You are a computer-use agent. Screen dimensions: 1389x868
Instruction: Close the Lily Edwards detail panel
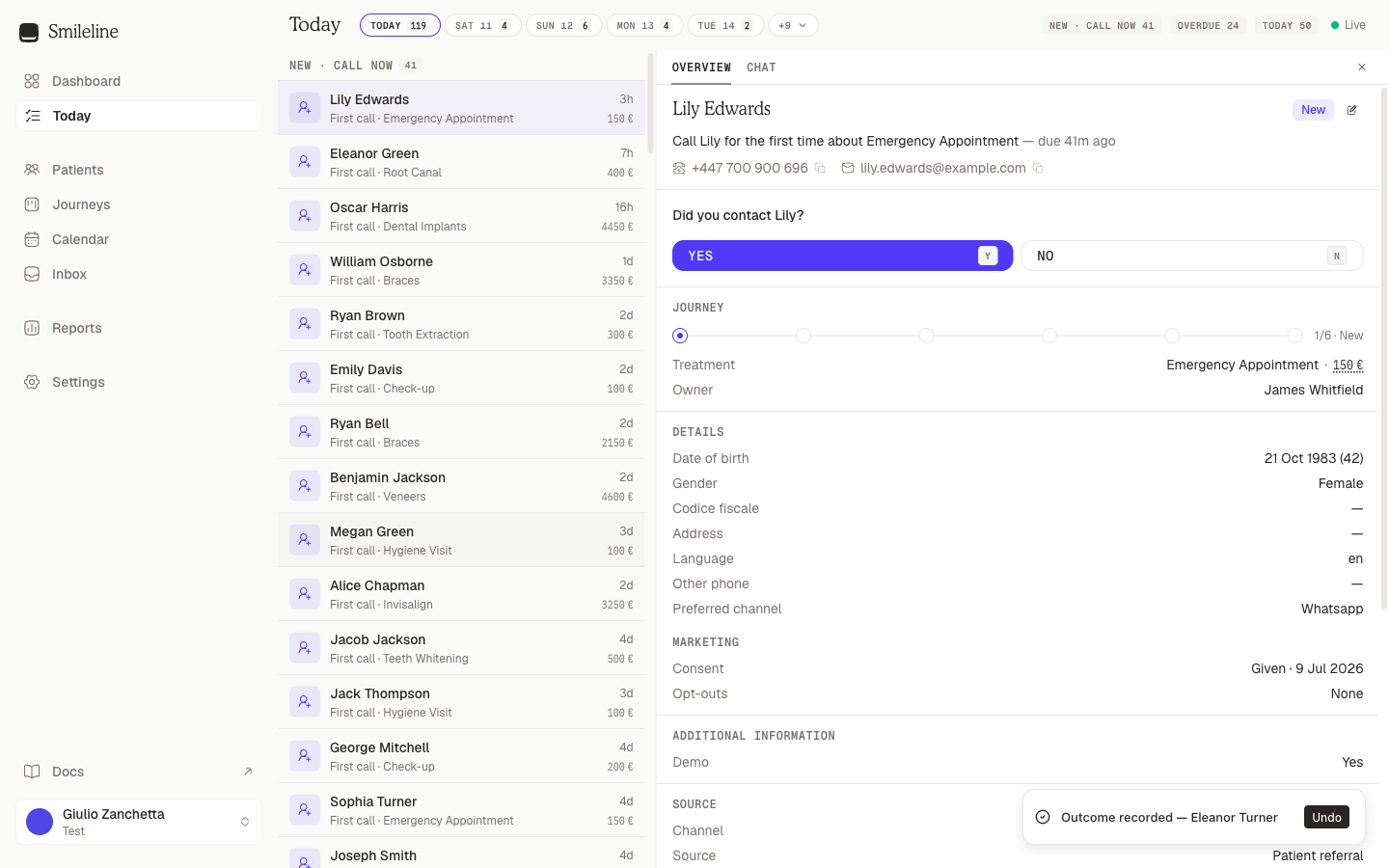click(1362, 68)
